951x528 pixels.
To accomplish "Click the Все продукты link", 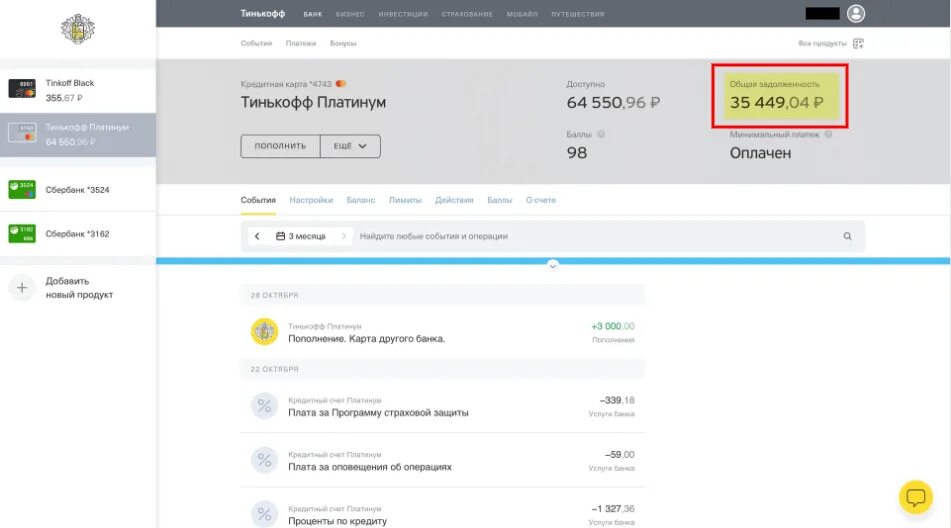I will coord(822,43).
